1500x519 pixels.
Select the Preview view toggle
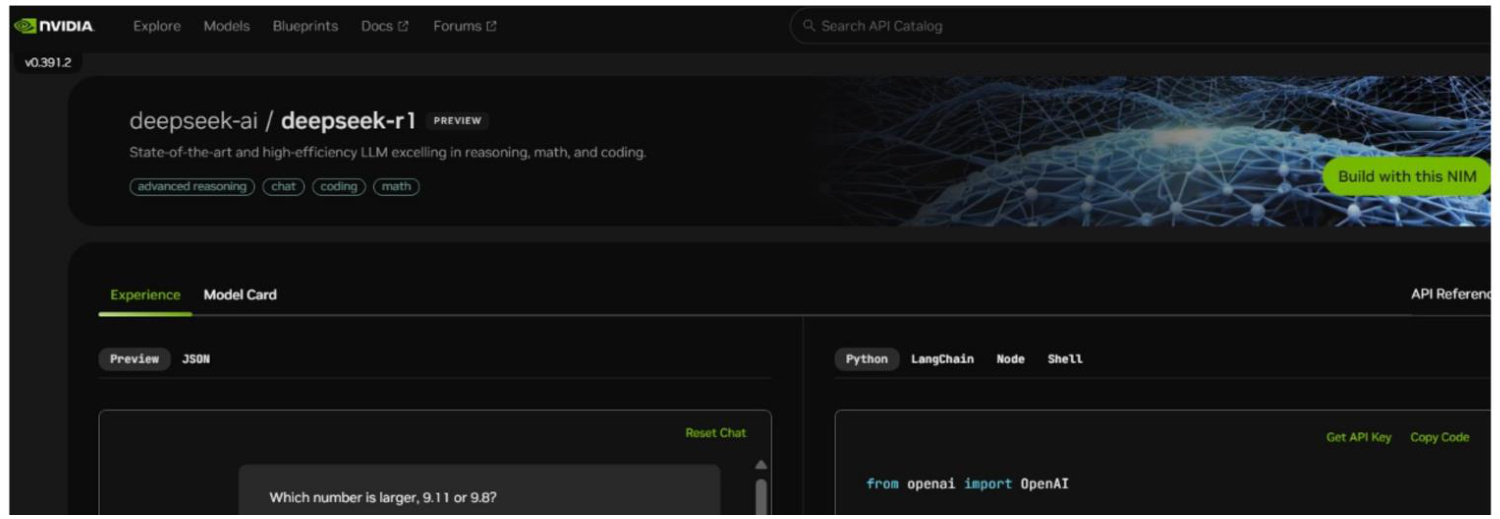[x=134, y=359]
